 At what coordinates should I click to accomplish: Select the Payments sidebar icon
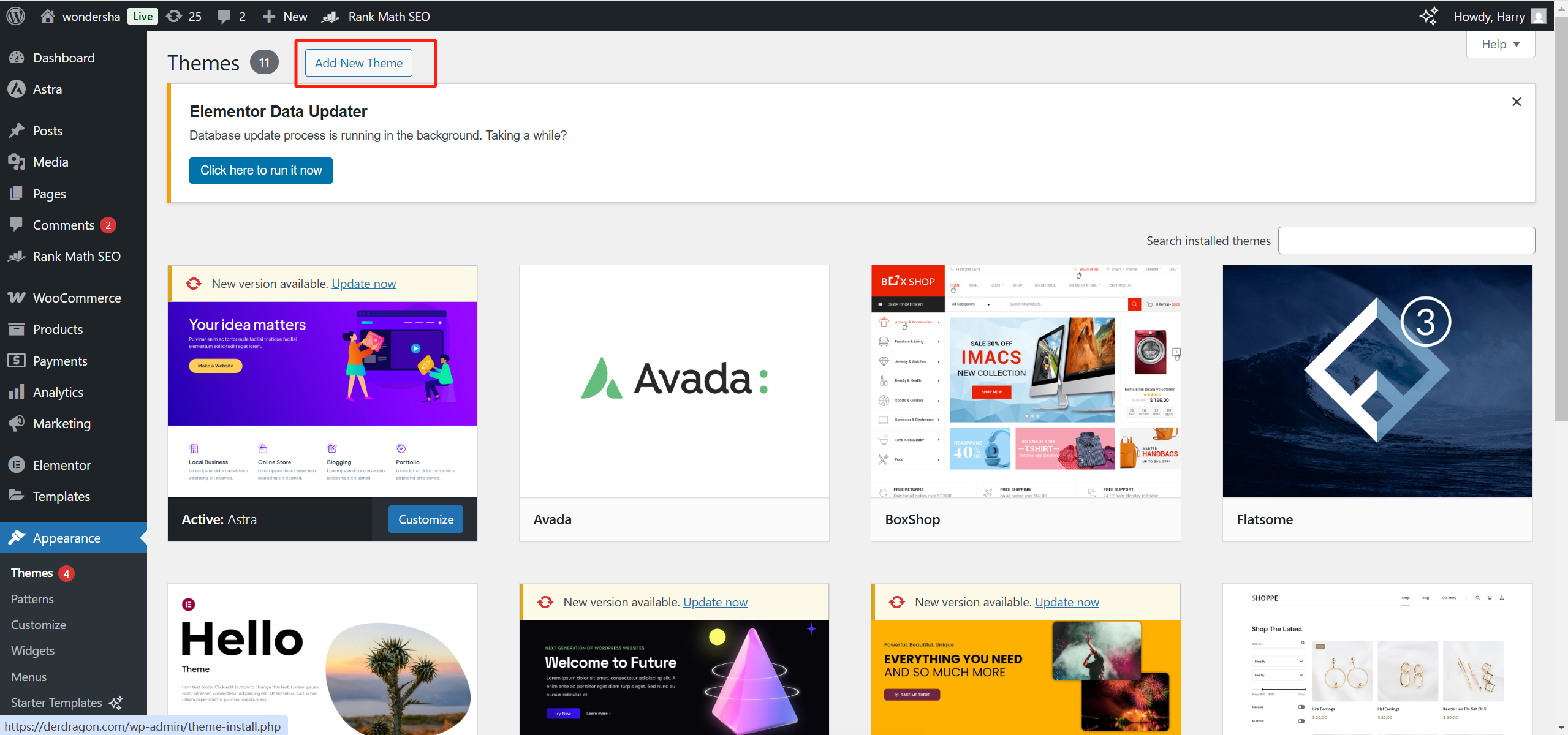click(17, 361)
